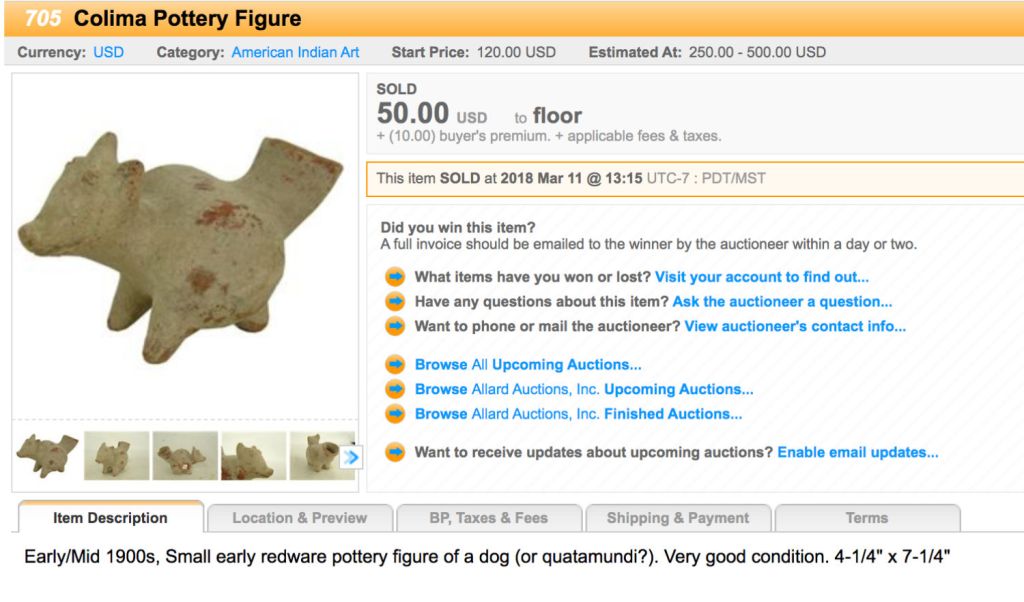Click arrow icon beside "Enable email updates"
1024x602 pixels.
(x=395, y=452)
